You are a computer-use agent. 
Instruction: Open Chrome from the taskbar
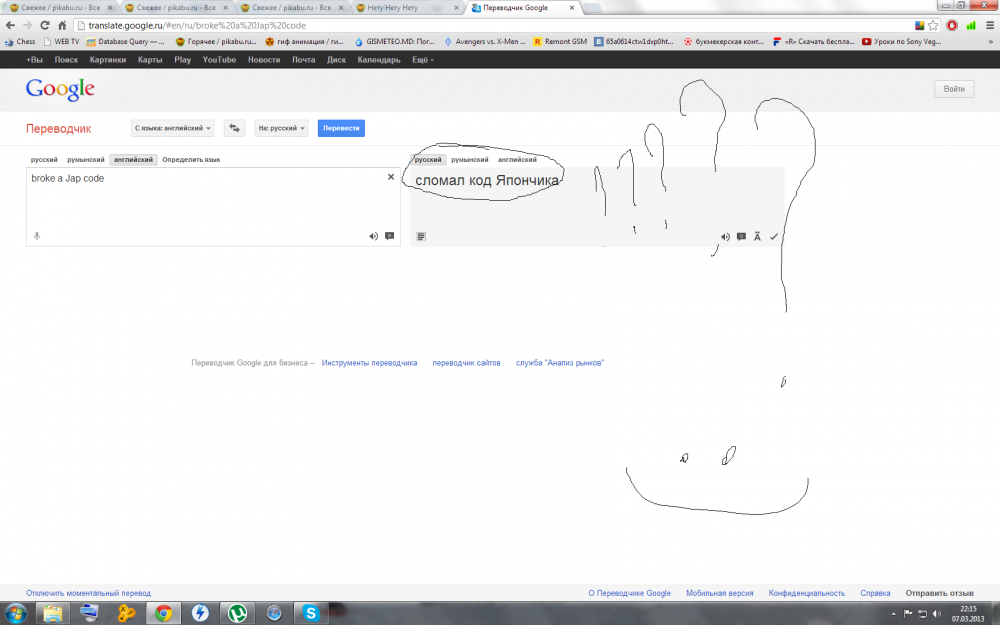163,614
